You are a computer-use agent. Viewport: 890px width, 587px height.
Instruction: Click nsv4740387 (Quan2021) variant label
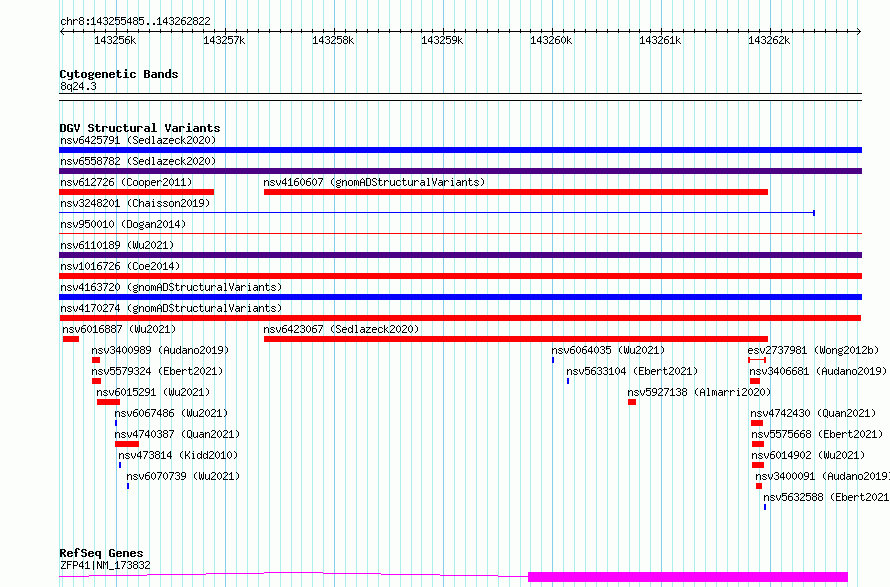coord(177,434)
